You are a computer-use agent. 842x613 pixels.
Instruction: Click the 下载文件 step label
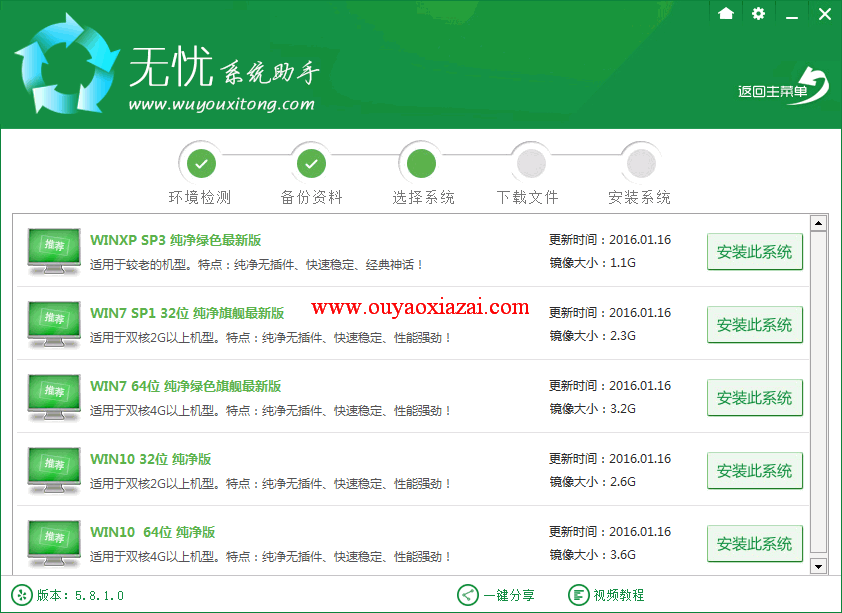click(527, 198)
